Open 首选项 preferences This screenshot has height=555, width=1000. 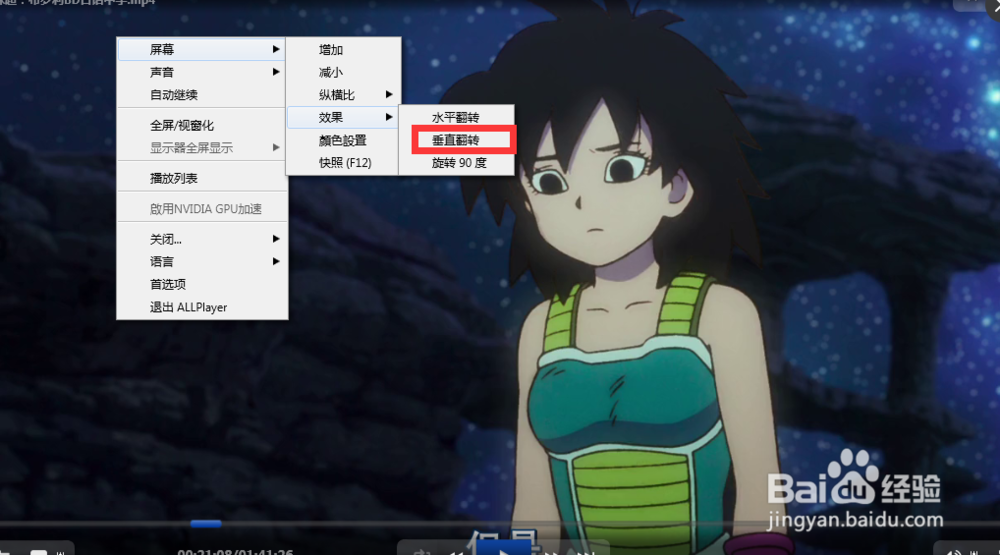(x=202, y=285)
